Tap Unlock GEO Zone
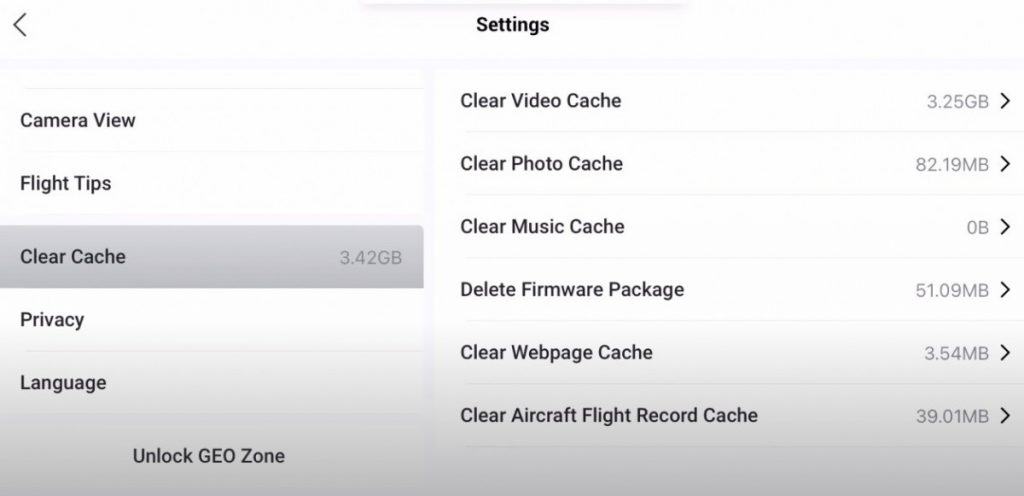 208,456
